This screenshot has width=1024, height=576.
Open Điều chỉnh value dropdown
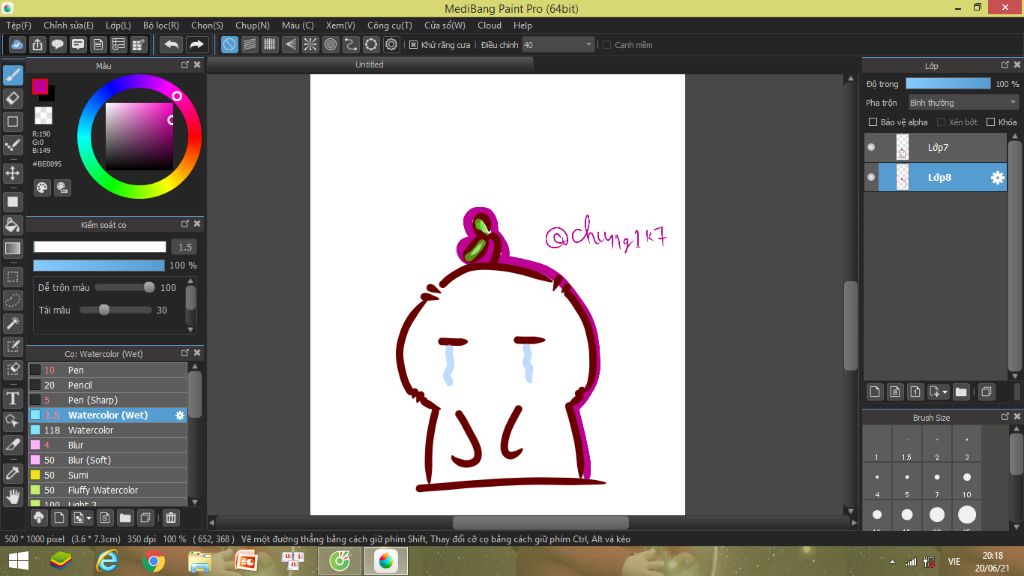click(558, 45)
